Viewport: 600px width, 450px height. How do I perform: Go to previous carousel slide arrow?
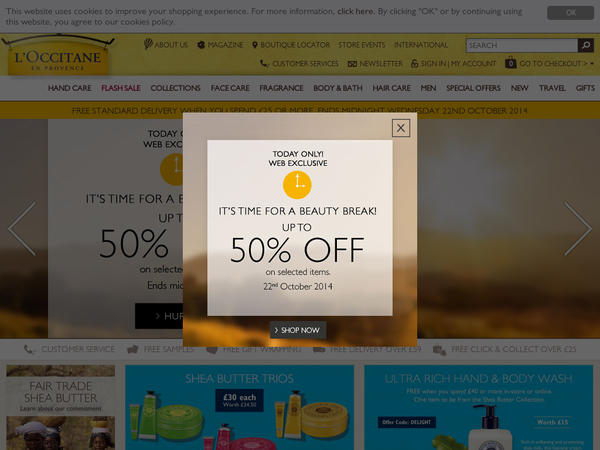click(22, 228)
